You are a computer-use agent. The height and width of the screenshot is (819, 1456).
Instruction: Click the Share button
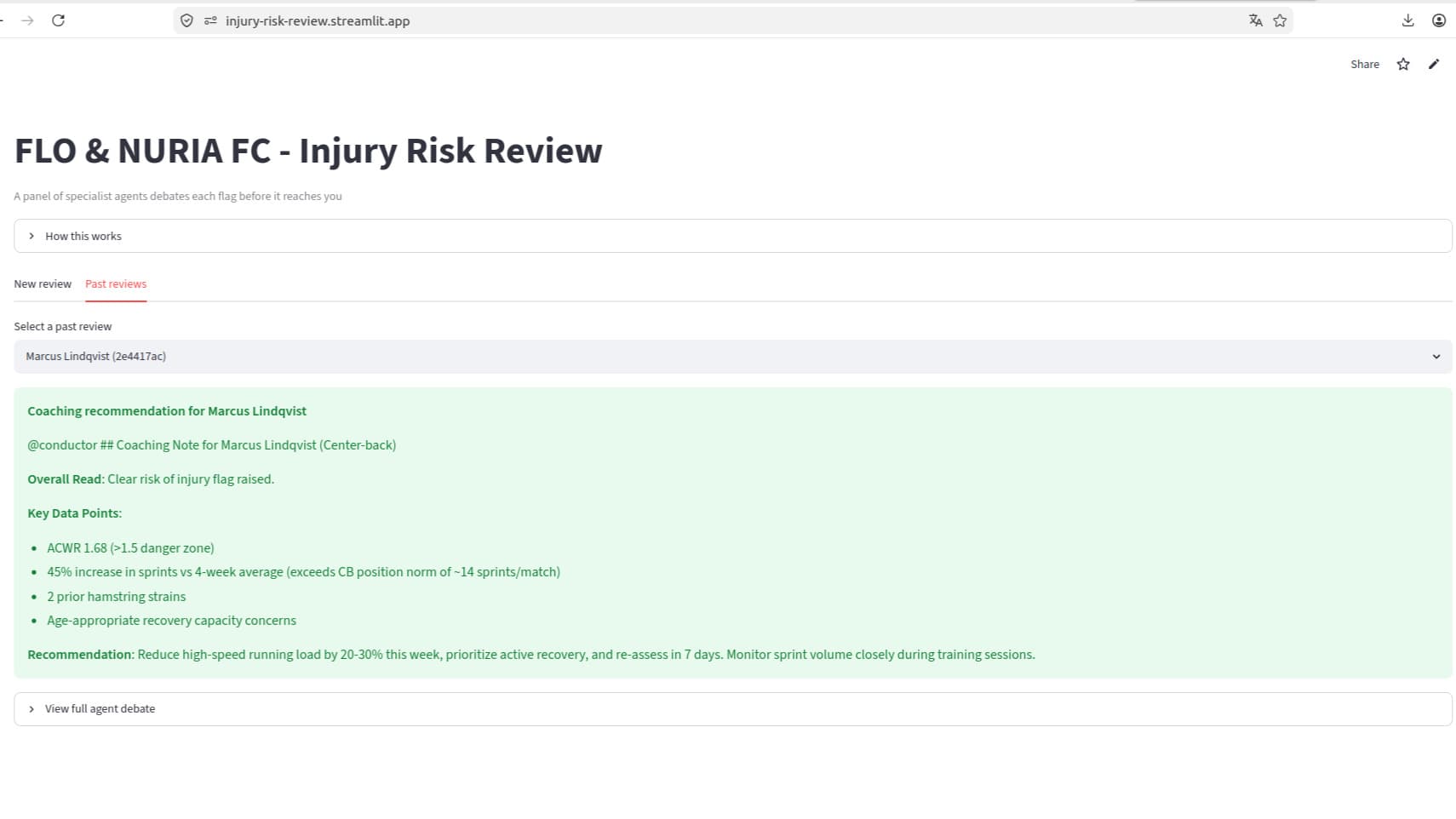(1365, 64)
